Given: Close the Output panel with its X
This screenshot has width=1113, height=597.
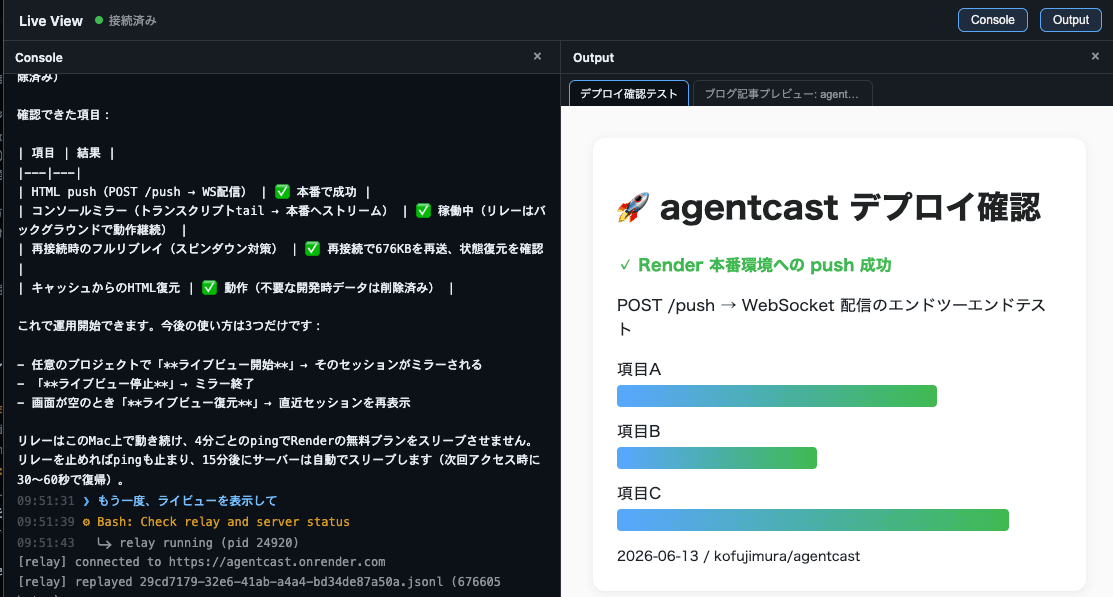Looking at the screenshot, I should point(1095,56).
